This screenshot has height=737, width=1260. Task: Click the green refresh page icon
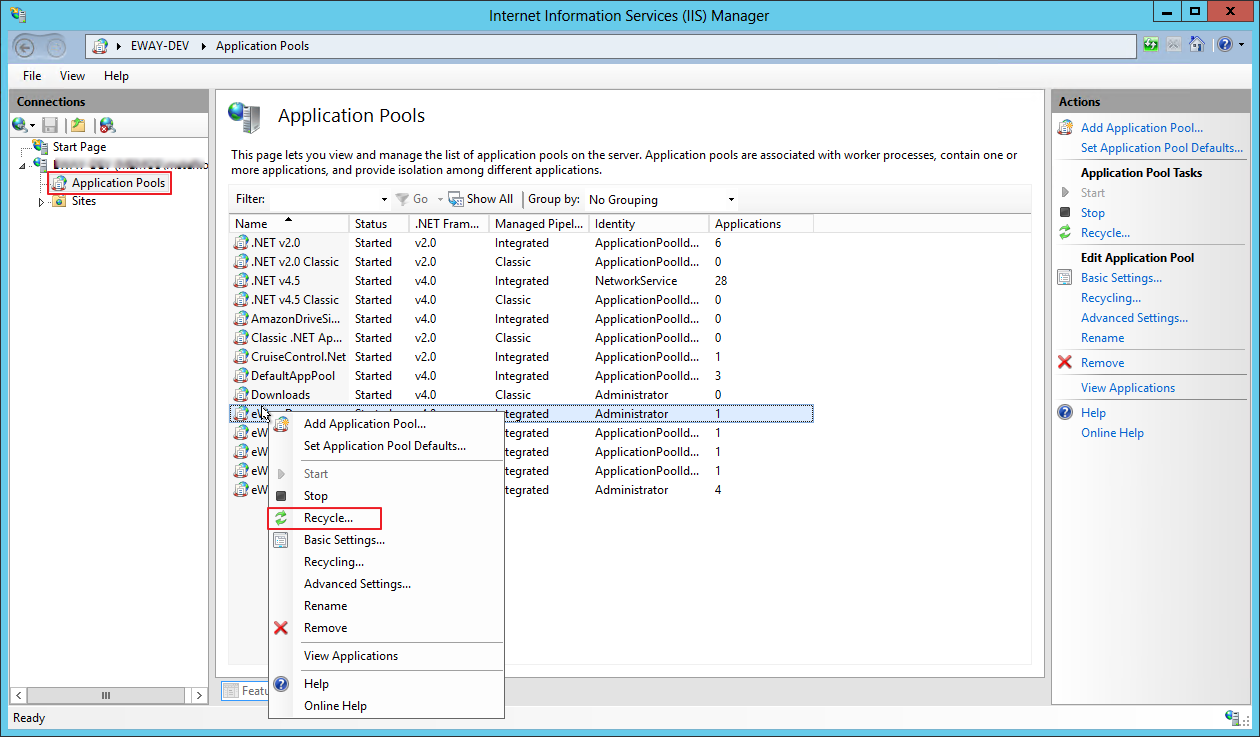(x=1151, y=45)
